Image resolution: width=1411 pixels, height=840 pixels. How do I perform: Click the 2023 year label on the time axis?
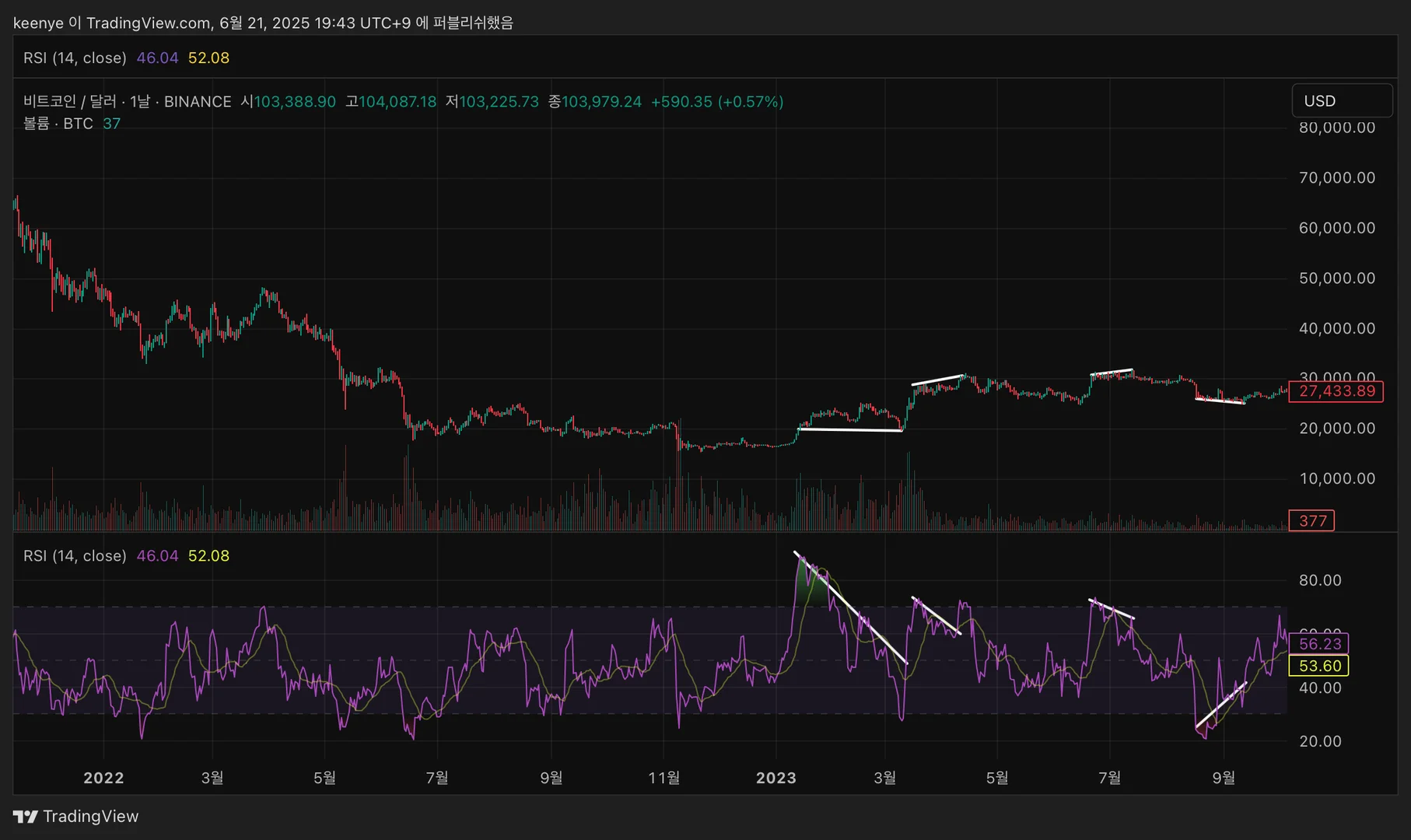pyautogui.click(x=776, y=778)
